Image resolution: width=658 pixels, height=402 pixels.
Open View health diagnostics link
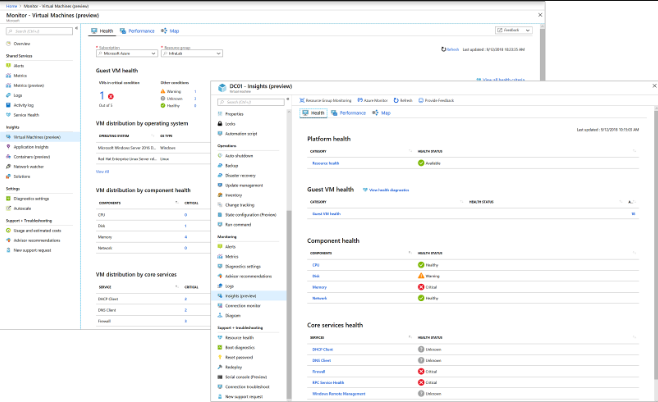(x=386, y=190)
